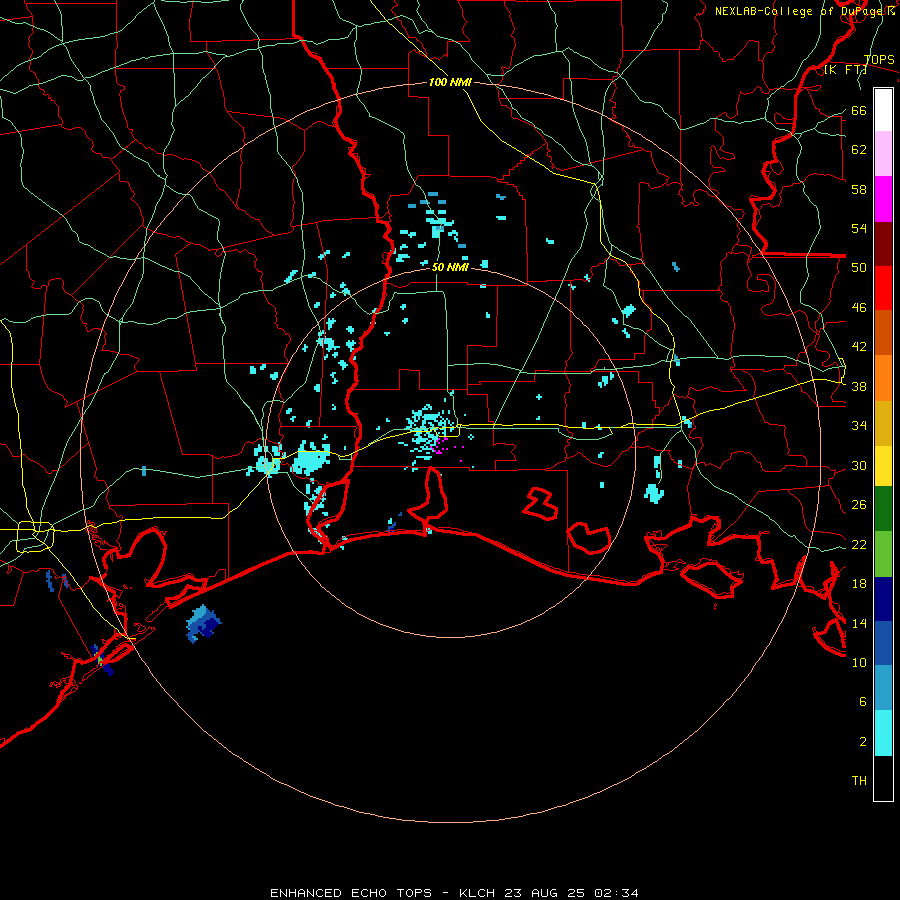The image size is (900, 900).
Task: Click the light pink 62 kft swatch
Action: (883, 153)
